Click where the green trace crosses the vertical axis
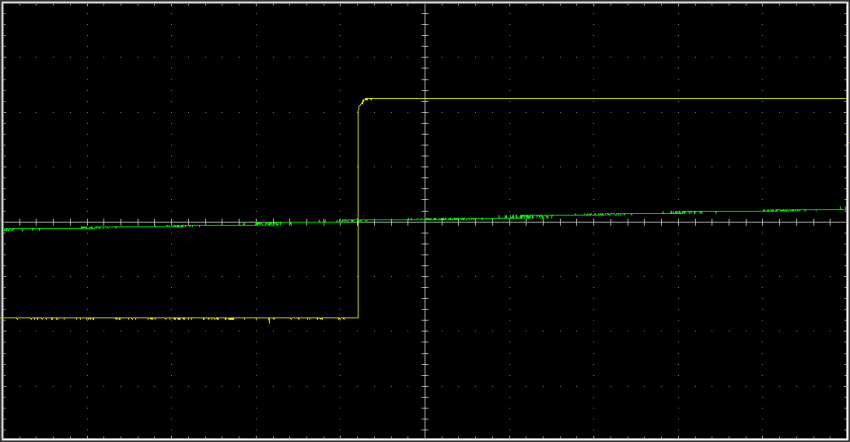The width and height of the screenshot is (850, 442). point(425,219)
